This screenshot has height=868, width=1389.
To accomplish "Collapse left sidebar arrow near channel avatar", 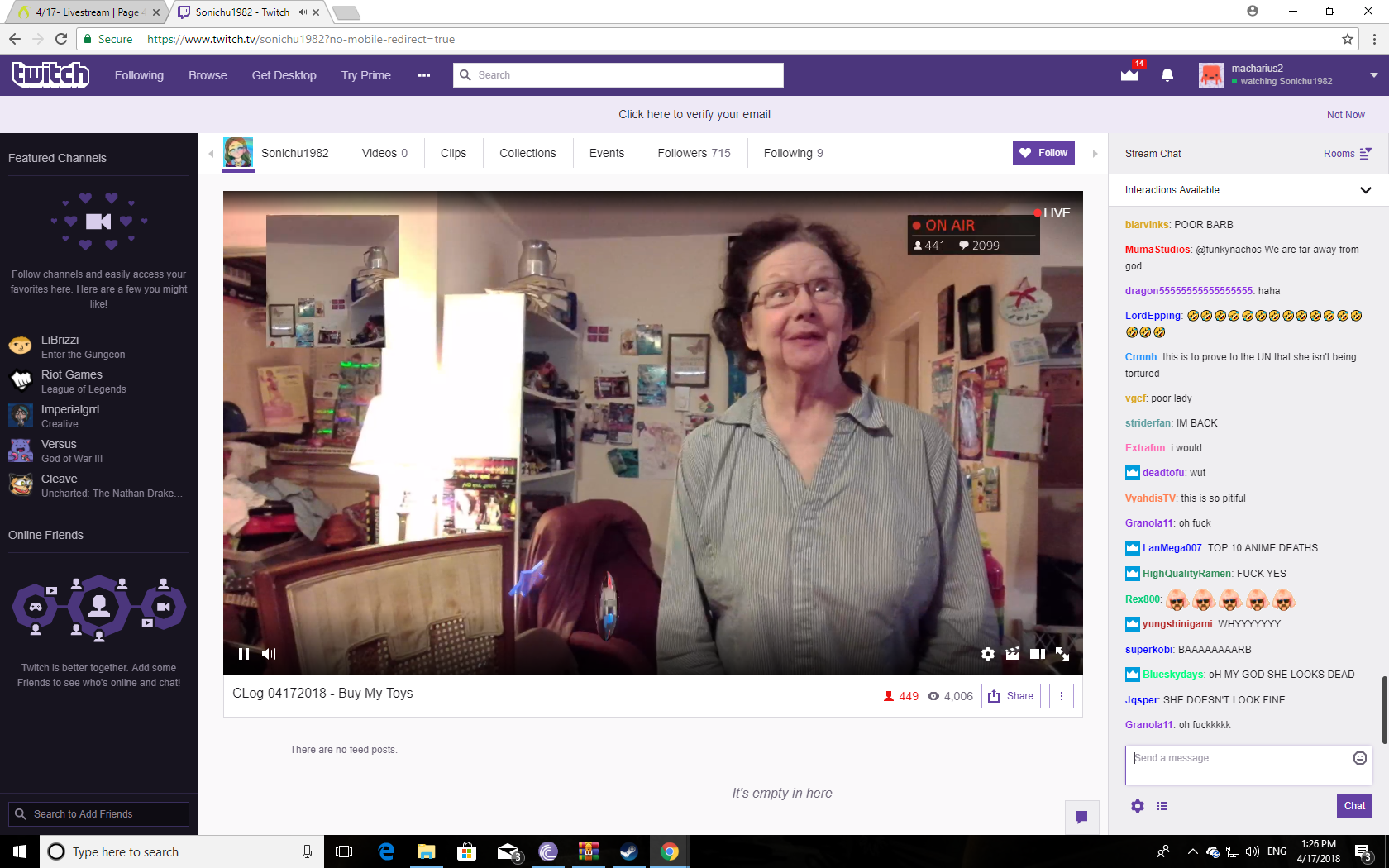I will click(211, 154).
